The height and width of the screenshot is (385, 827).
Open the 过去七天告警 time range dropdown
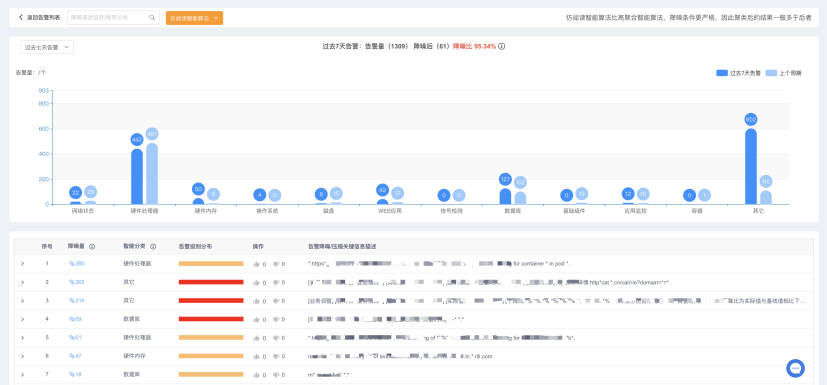point(47,47)
